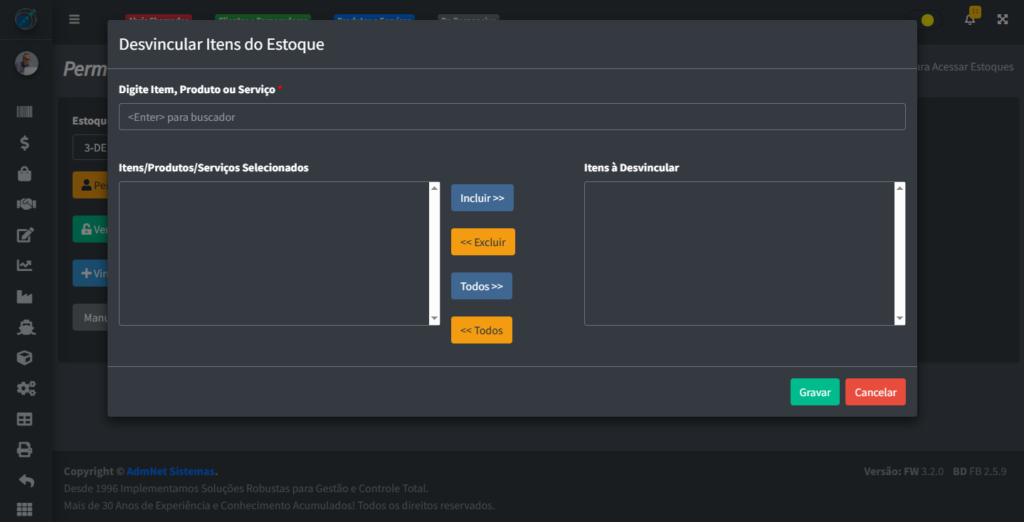Image resolution: width=1024 pixels, height=522 pixels.
Task: Click the cogs settings sidebar icon
Action: [25, 388]
